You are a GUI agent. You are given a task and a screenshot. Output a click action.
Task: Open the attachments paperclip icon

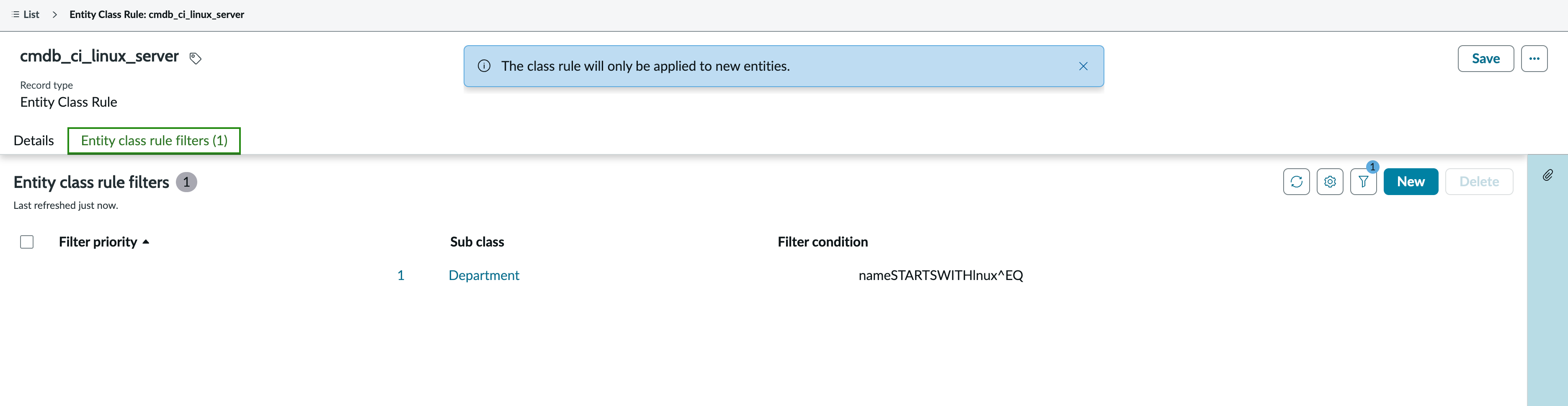1547,175
